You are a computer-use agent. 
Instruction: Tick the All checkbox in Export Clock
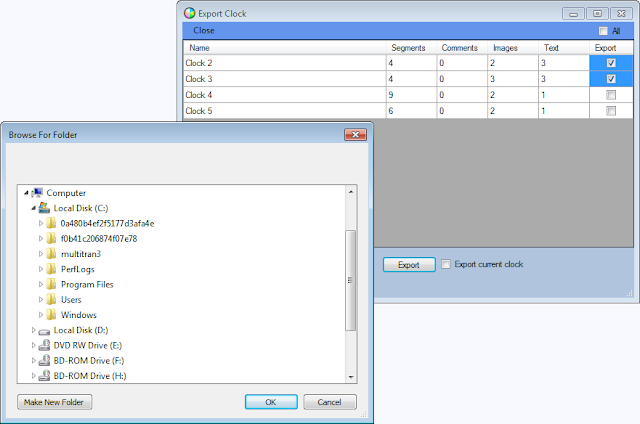point(603,31)
